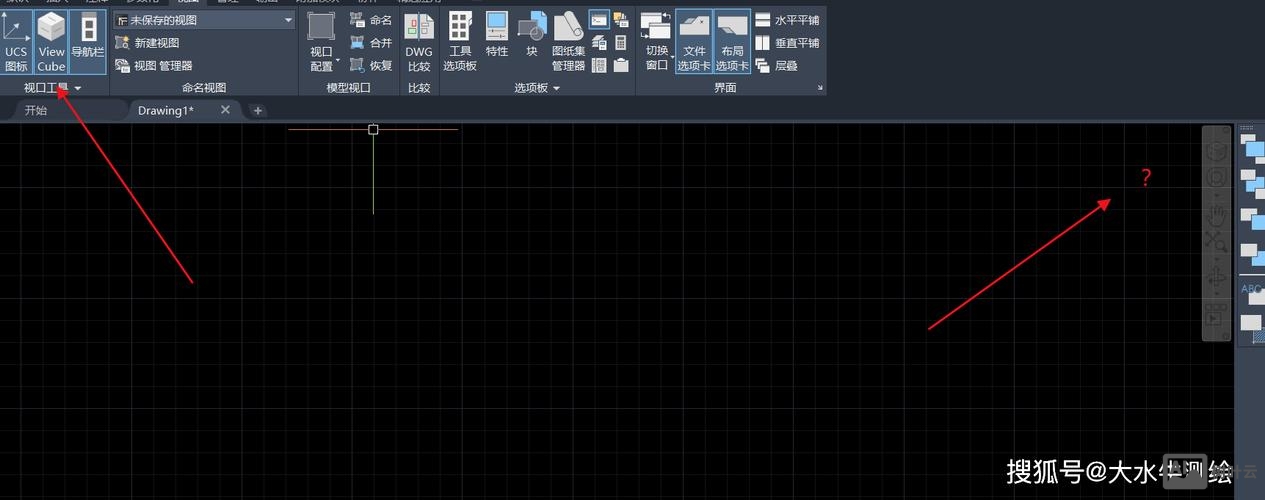Select the Drawing1* file tab
The width and height of the screenshot is (1265, 500).
coord(166,110)
